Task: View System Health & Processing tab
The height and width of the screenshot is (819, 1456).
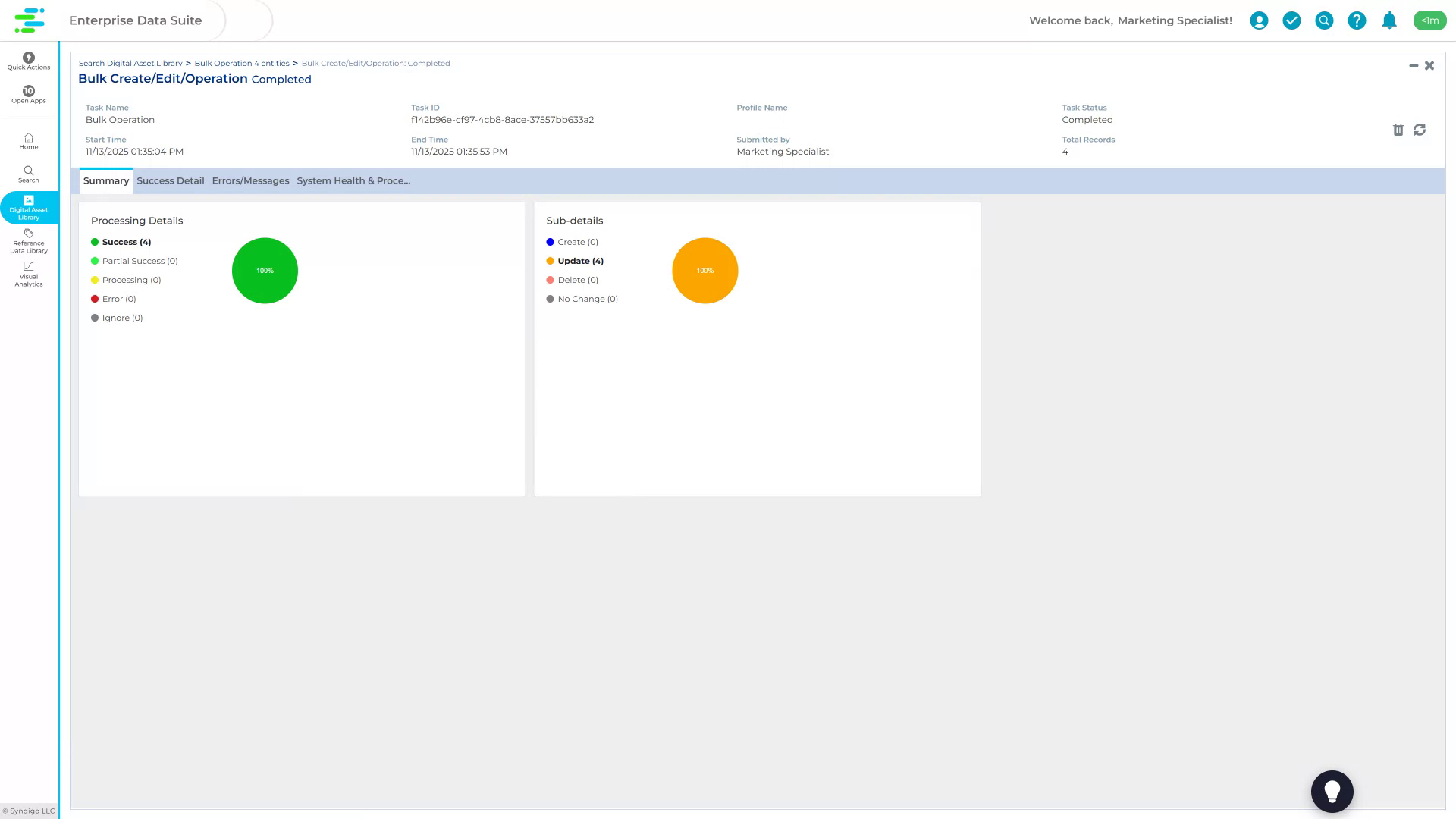Action: pyautogui.click(x=353, y=180)
